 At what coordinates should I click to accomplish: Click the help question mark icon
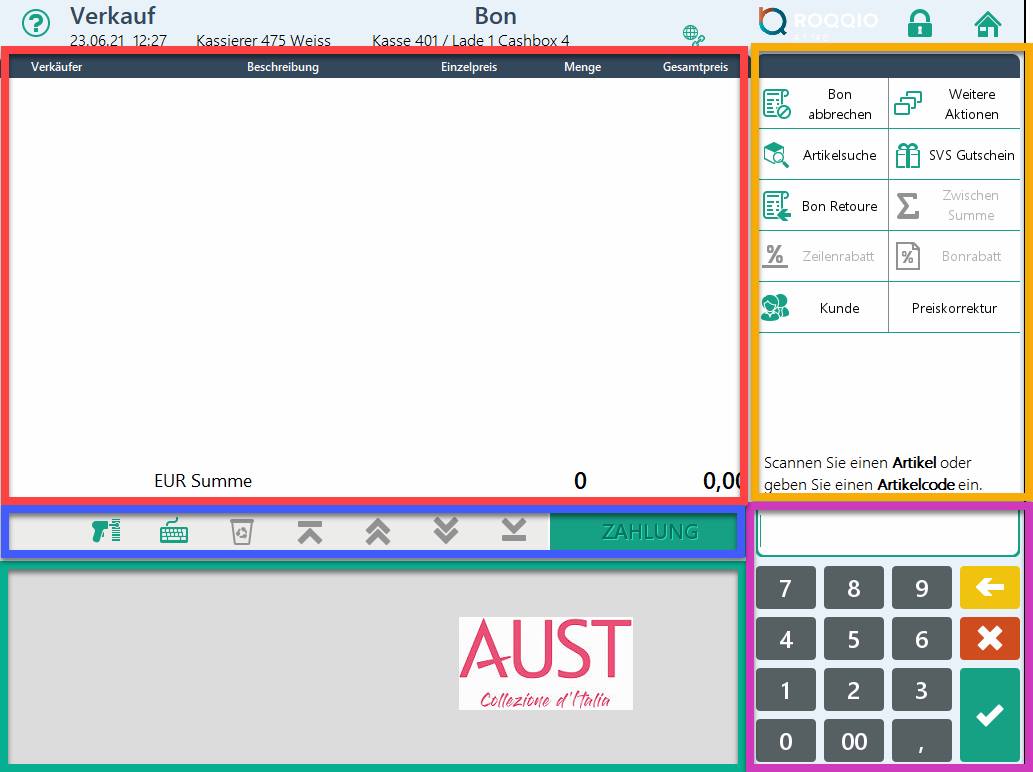36,24
